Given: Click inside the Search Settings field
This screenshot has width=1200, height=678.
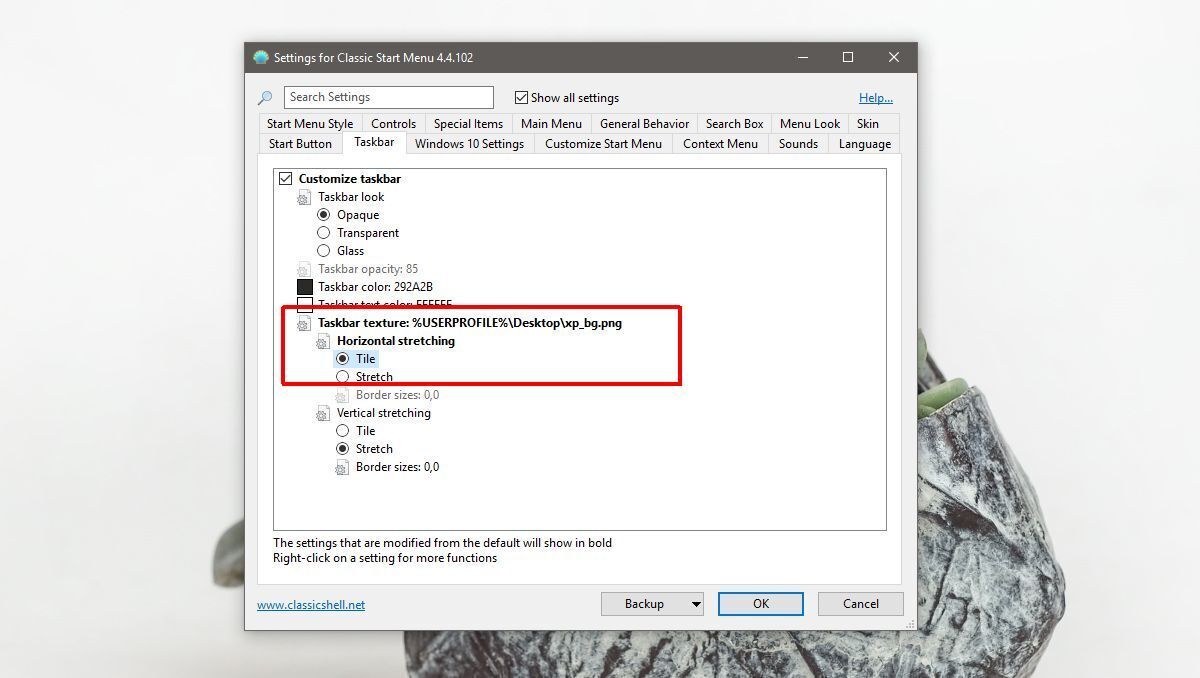Looking at the screenshot, I should (388, 97).
